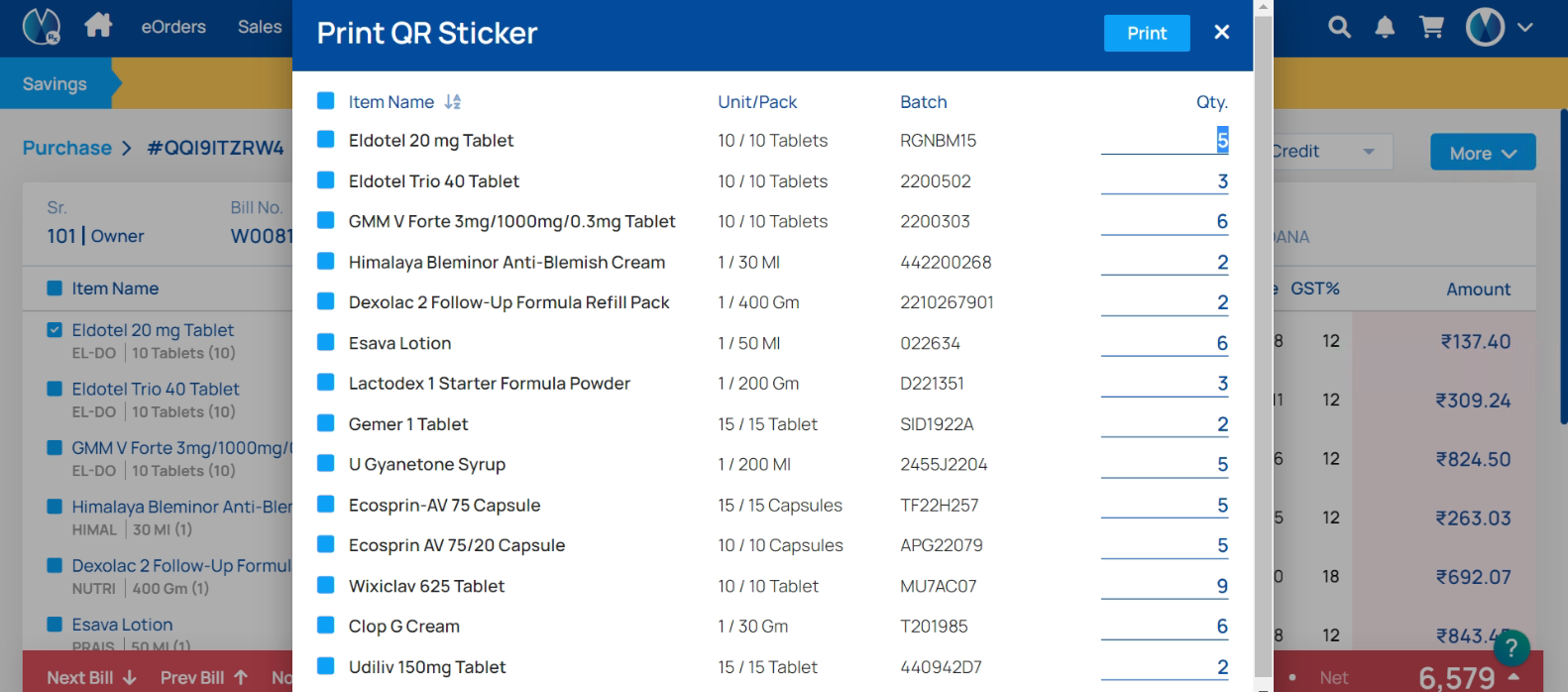
Task: Click the ₹692.07 amount cell
Action: pyautogui.click(x=1473, y=577)
